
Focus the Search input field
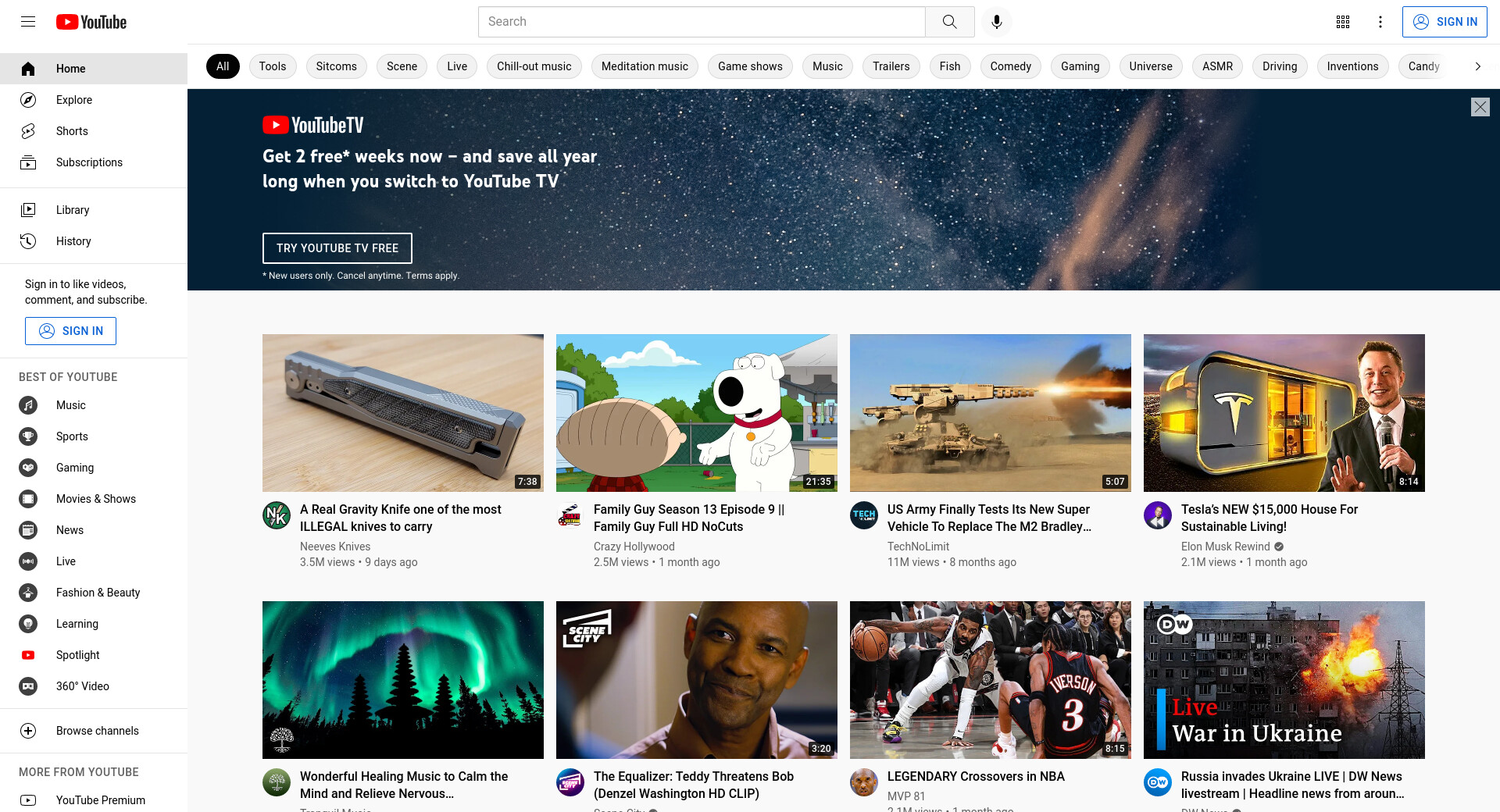click(702, 22)
